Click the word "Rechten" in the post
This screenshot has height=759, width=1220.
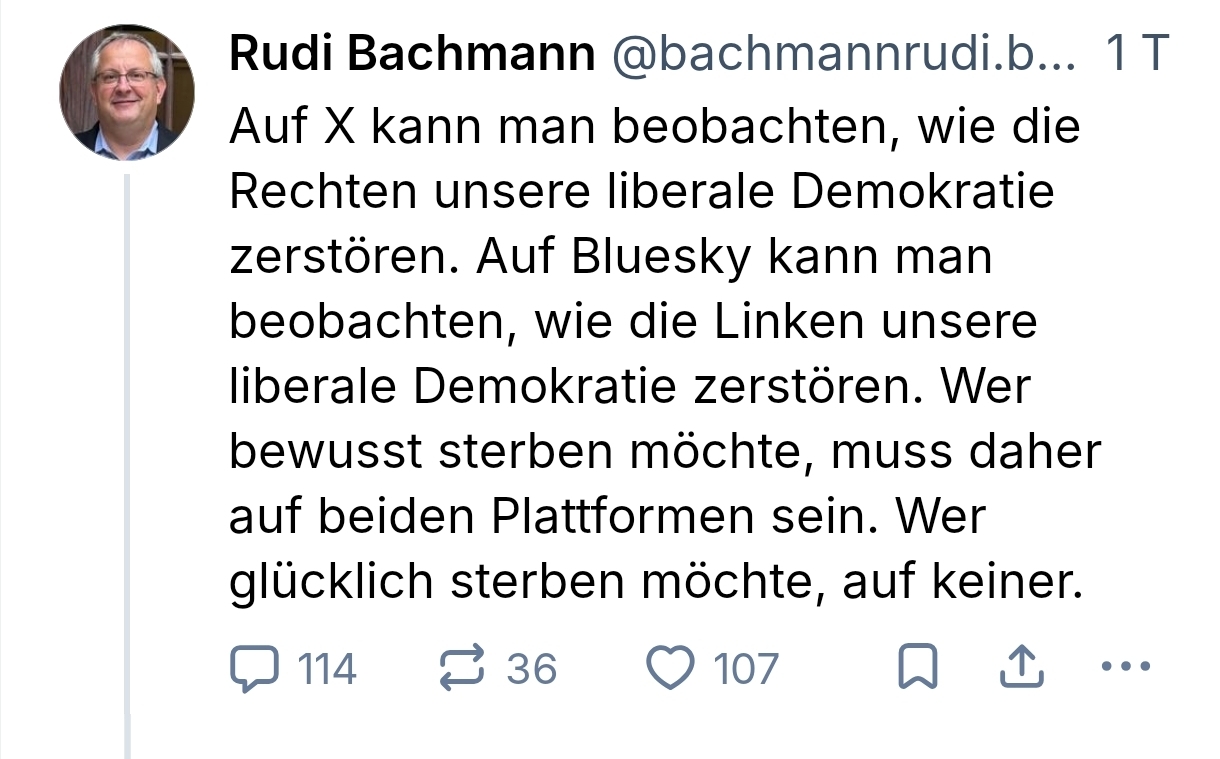pyautogui.click(x=324, y=192)
